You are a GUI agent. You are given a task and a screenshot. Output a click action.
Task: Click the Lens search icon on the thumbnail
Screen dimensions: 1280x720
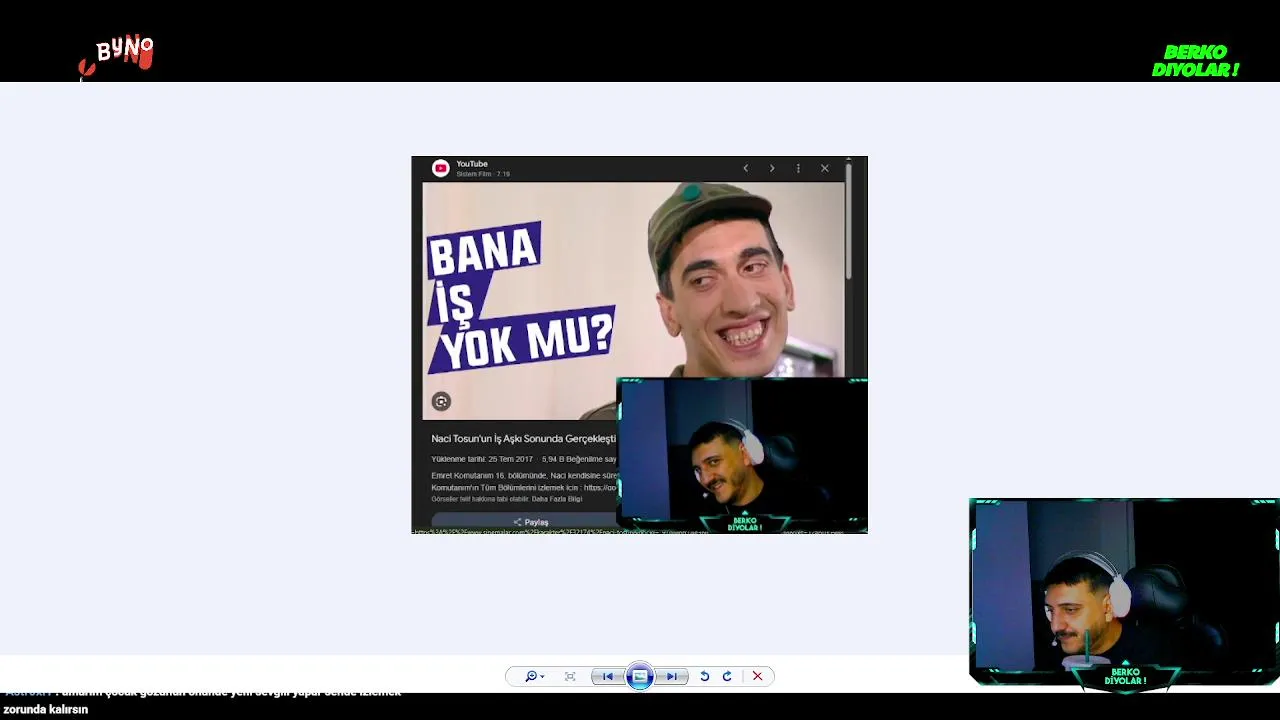pos(441,401)
